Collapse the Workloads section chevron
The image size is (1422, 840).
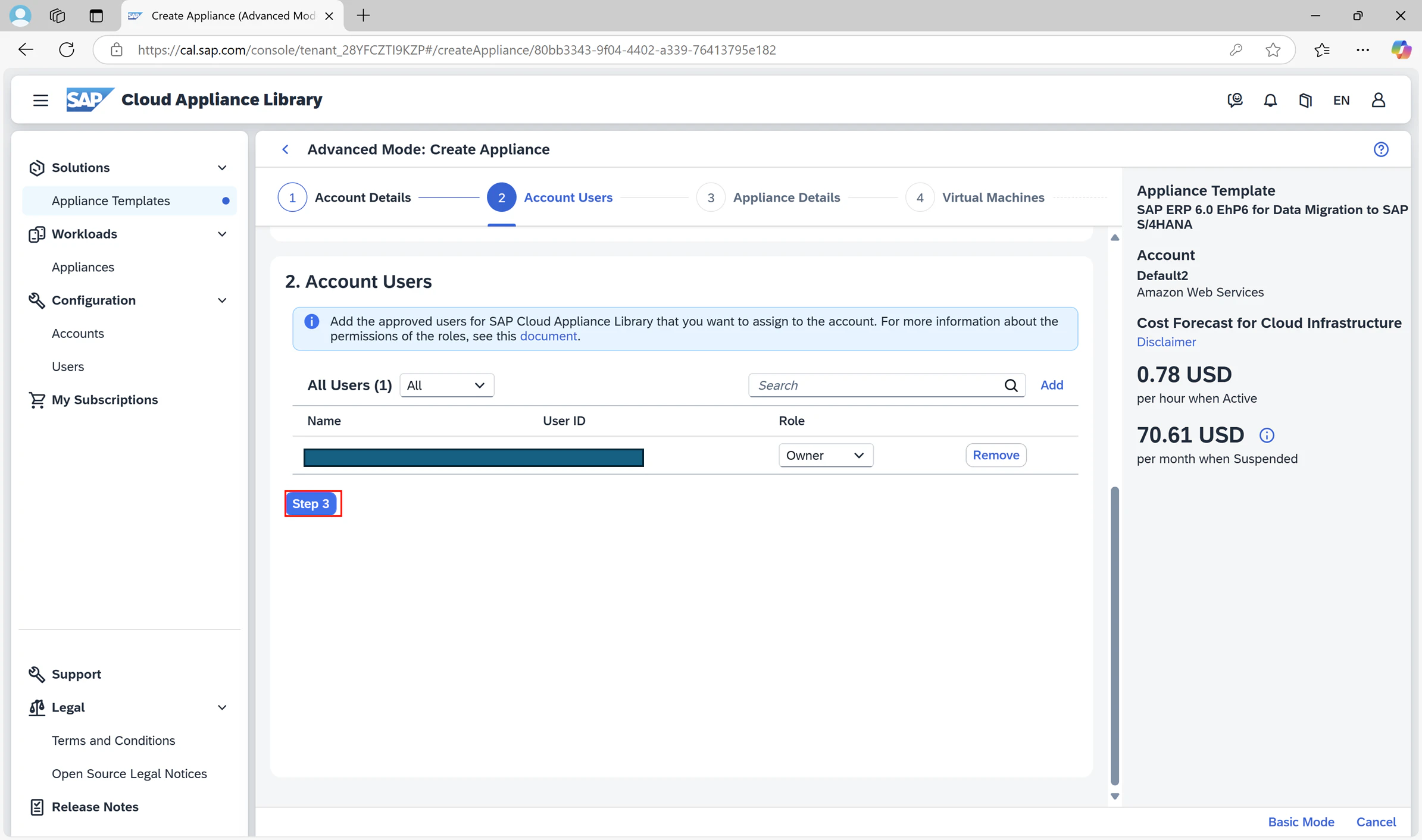pyautogui.click(x=222, y=234)
